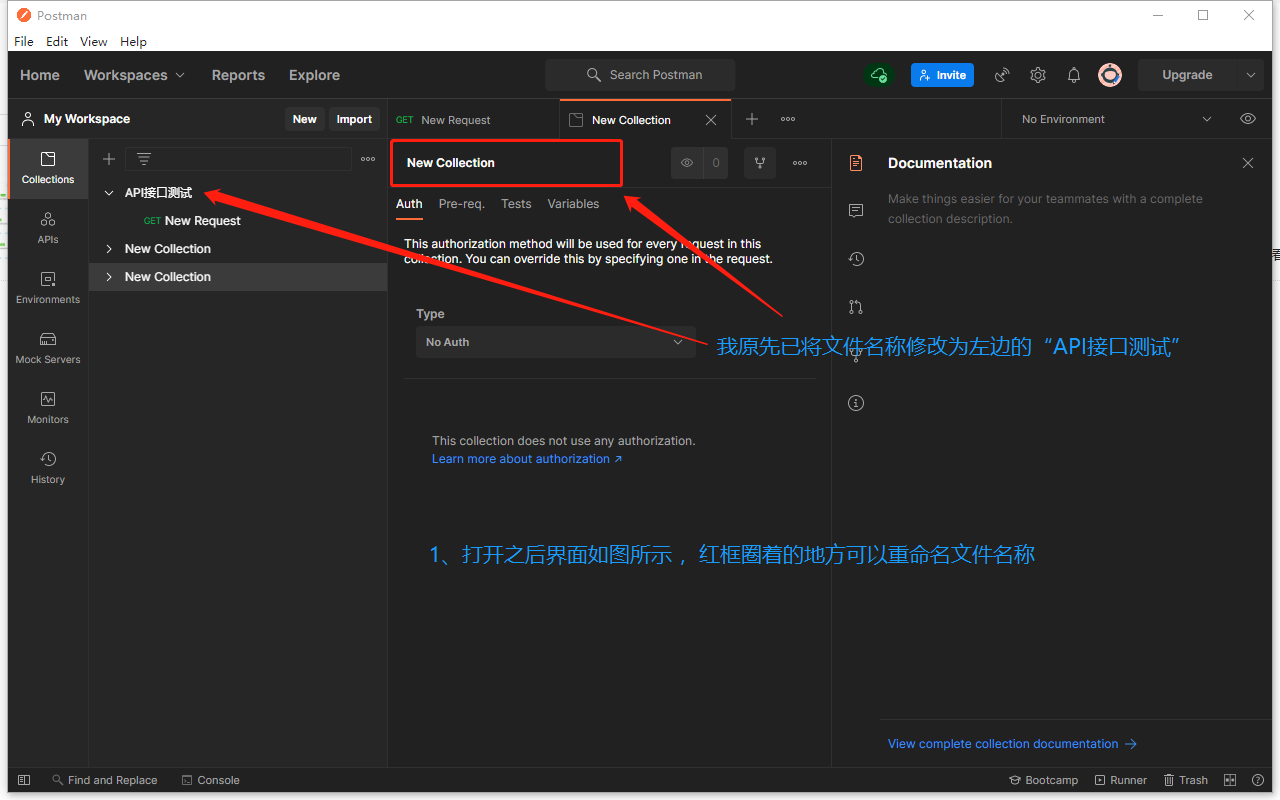Click the Import button

[x=354, y=119]
